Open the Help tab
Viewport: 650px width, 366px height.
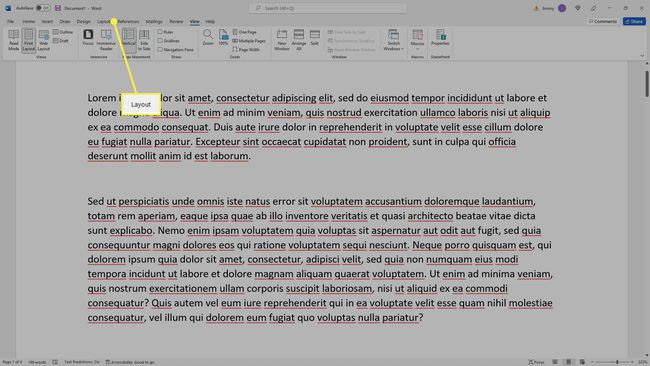coord(210,21)
